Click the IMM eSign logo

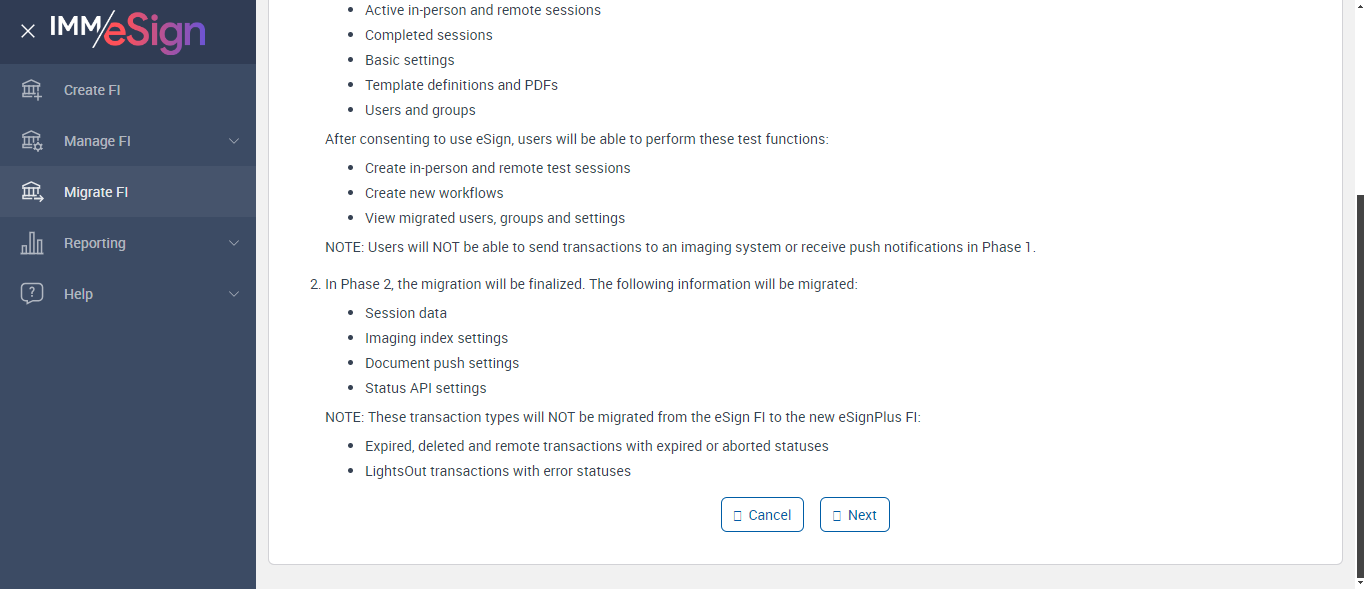(x=128, y=31)
